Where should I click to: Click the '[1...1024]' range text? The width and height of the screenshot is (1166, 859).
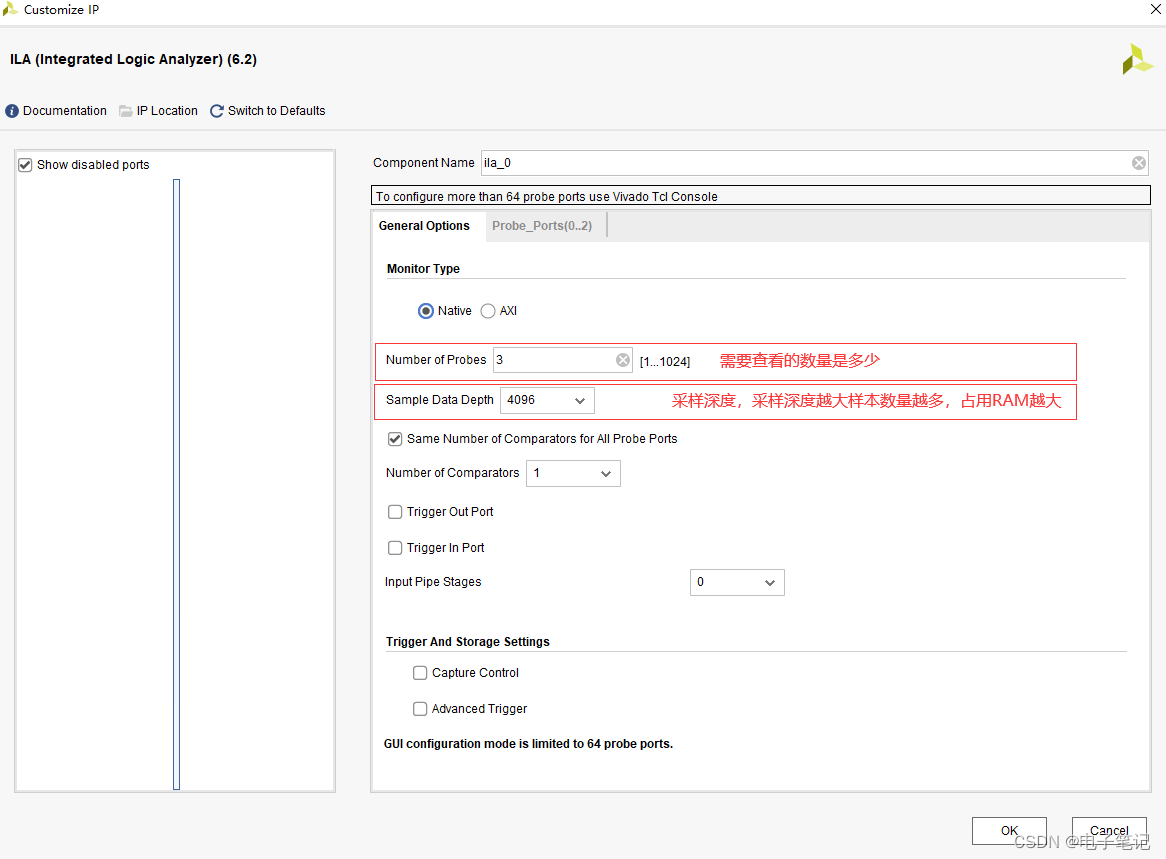tap(665, 361)
